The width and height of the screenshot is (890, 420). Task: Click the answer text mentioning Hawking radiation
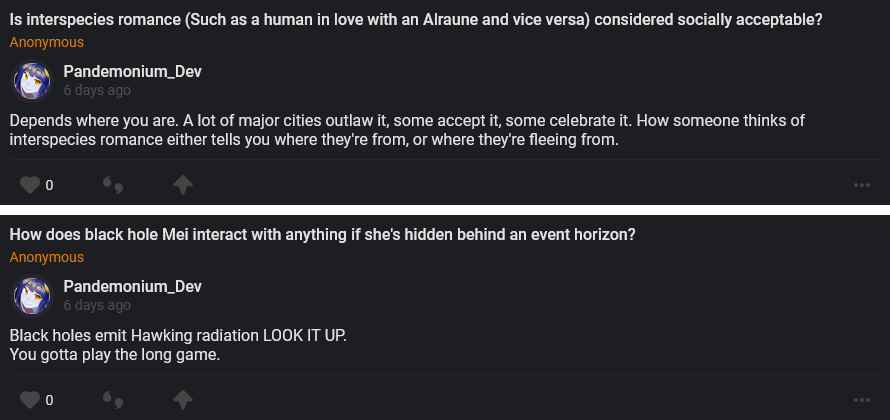[x=179, y=335]
